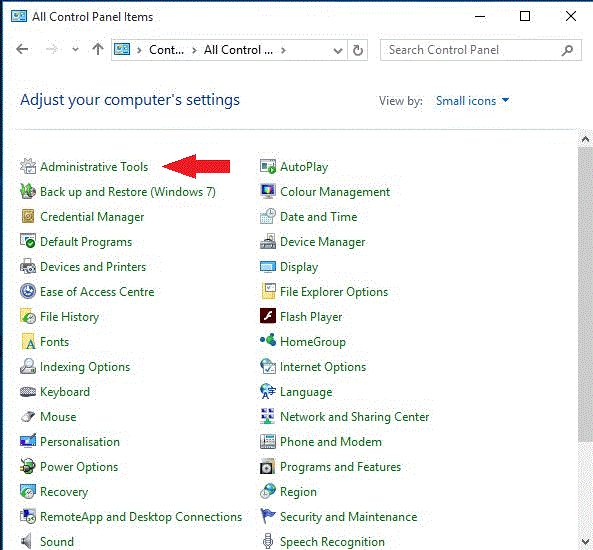Screen dimensions: 593x550
Task: Open the Devices and Printers icon
Action: tap(28, 266)
